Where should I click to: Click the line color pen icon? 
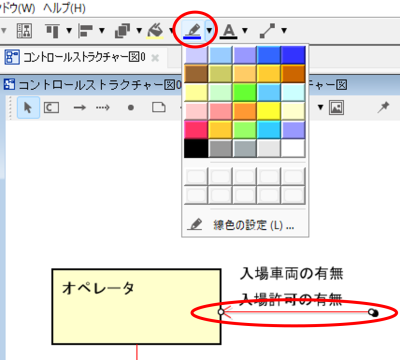(192, 31)
